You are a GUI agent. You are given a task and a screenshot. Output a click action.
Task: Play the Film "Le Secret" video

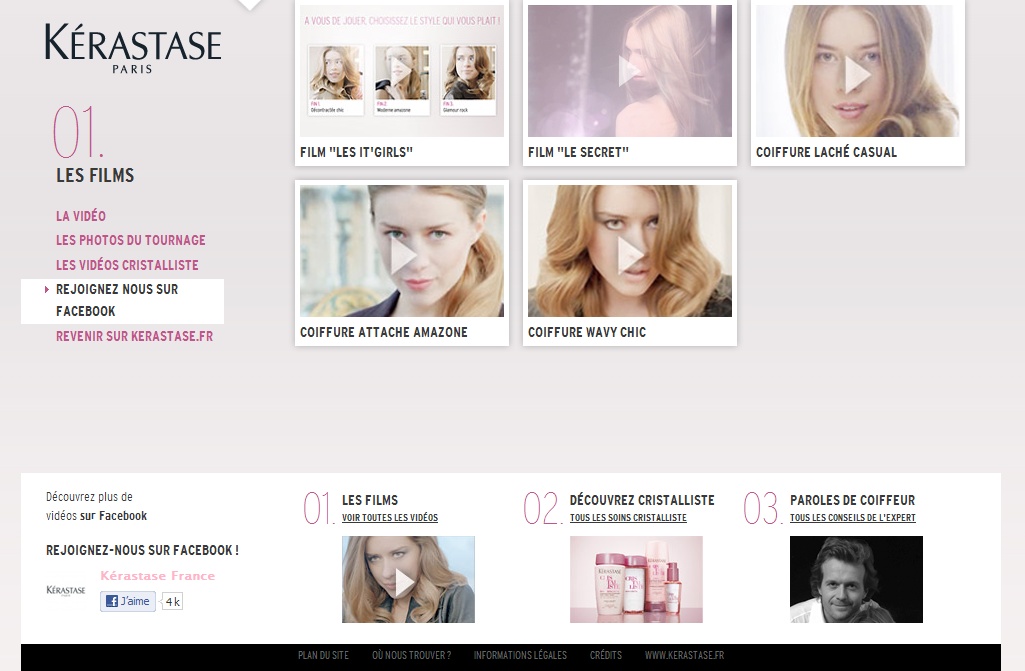pos(630,71)
